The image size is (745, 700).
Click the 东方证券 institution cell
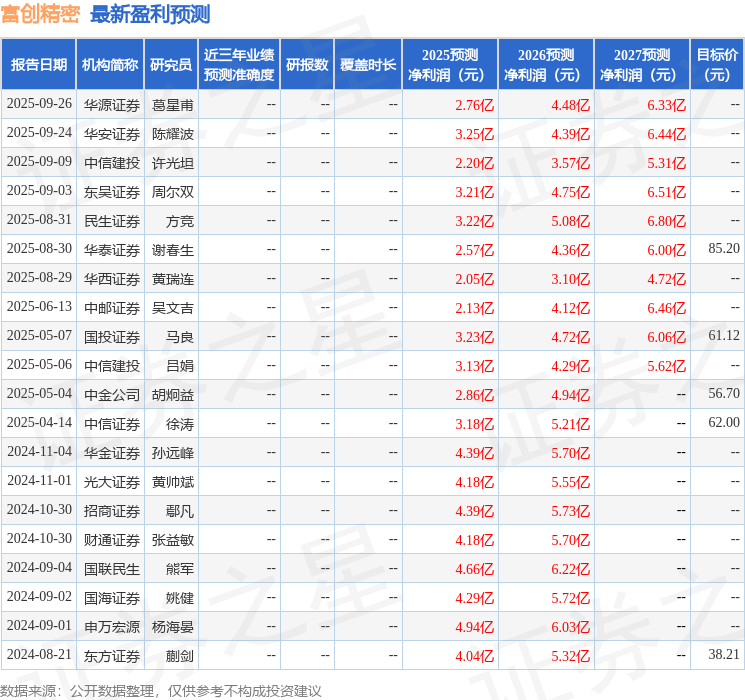[x=112, y=655]
